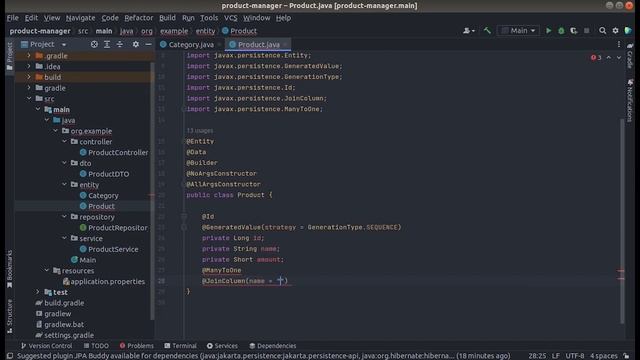The image size is (640, 360).
Task: Open the Version Control tool window
Action: pyautogui.click(x=46, y=346)
